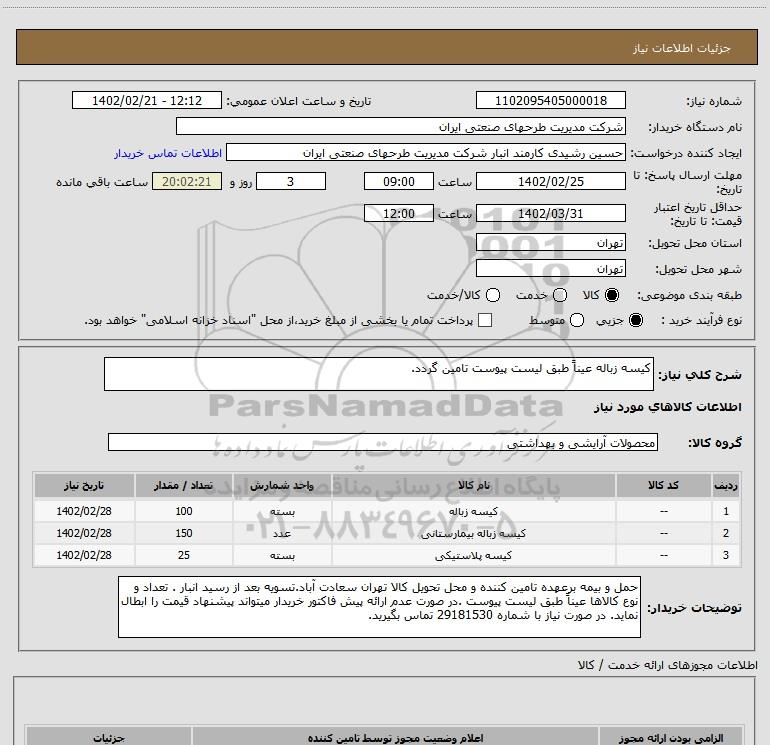Select the خدمت radio button
Viewport: 770px width, 745px height.
[x=560, y=295]
